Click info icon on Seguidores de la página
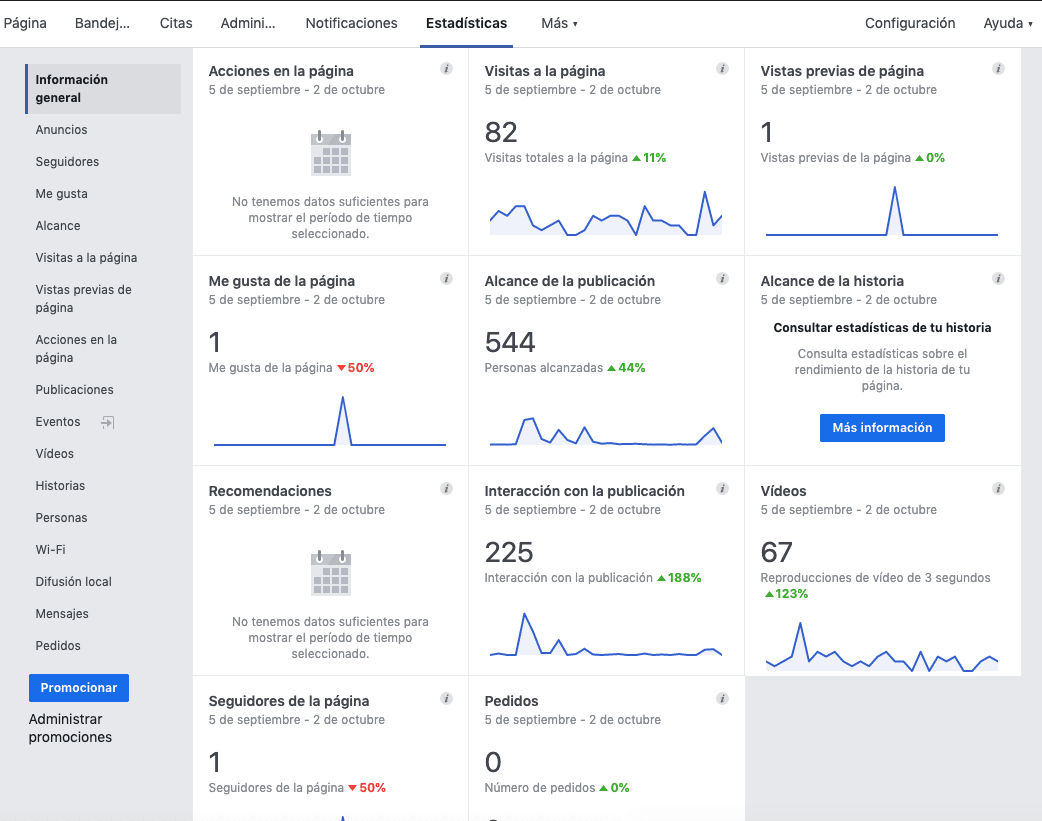This screenshot has width=1042, height=821. point(446,699)
